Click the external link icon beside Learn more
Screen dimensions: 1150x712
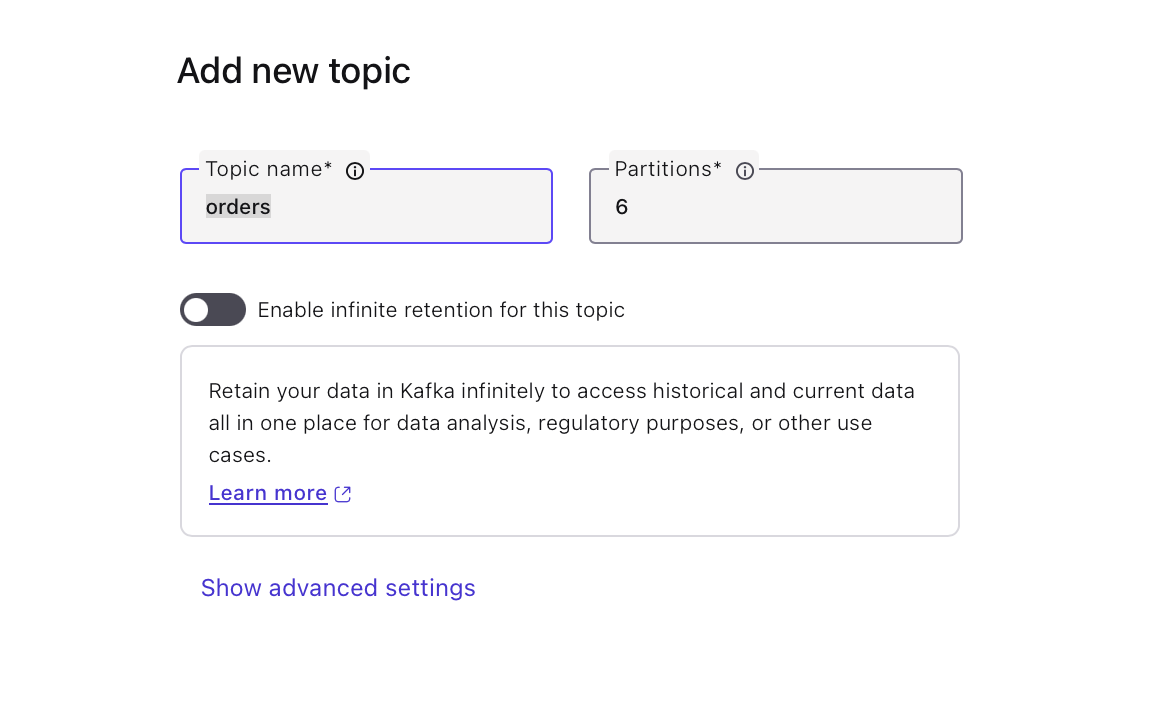(343, 494)
